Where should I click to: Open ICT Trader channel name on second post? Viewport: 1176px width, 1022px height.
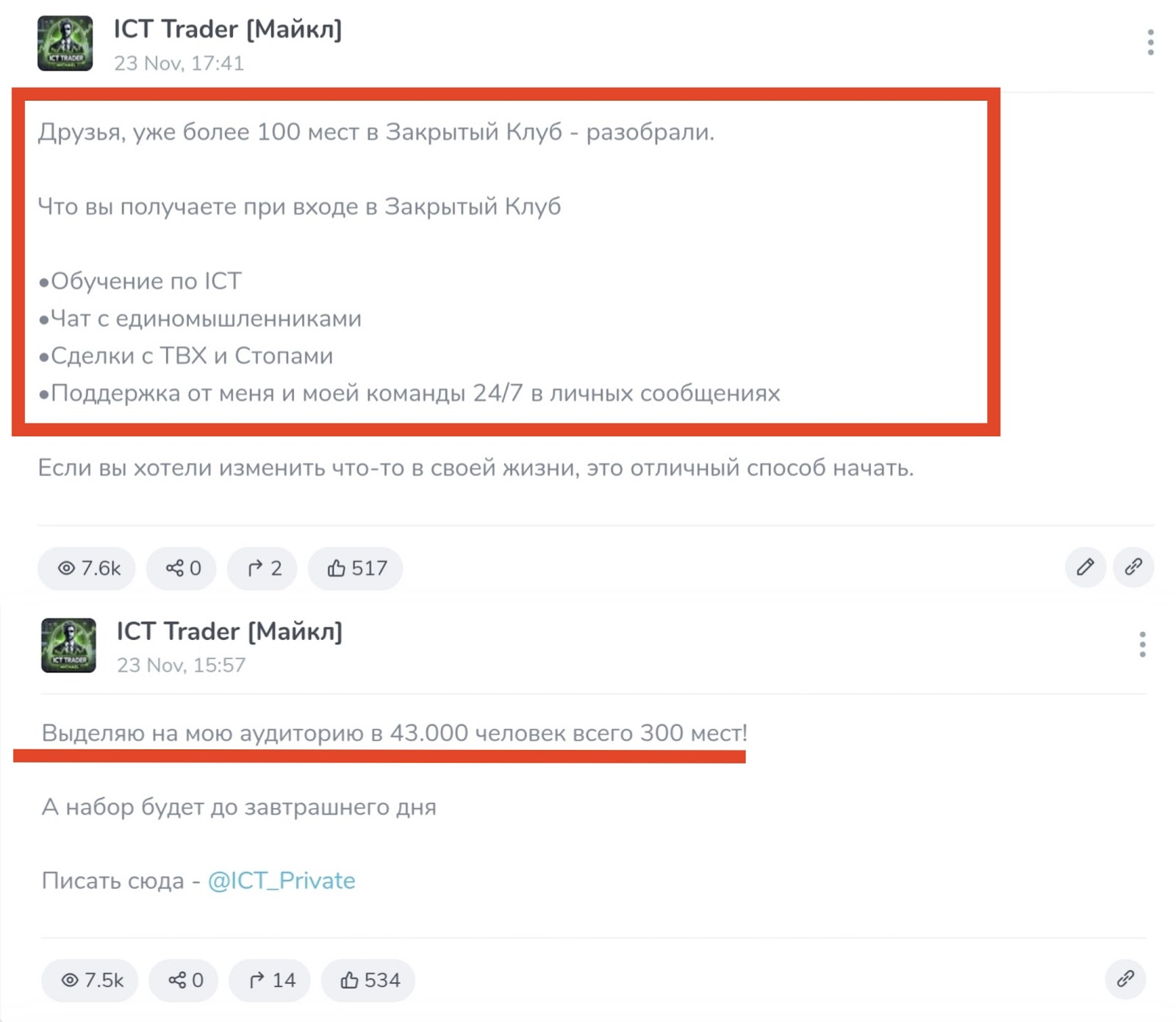[229, 631]
